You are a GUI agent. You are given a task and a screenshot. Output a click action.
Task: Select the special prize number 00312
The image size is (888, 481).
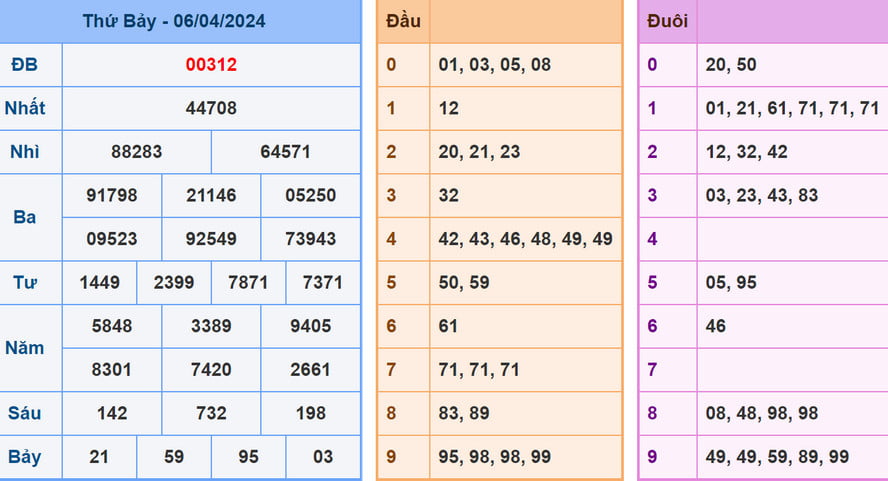tap(211, 65)
